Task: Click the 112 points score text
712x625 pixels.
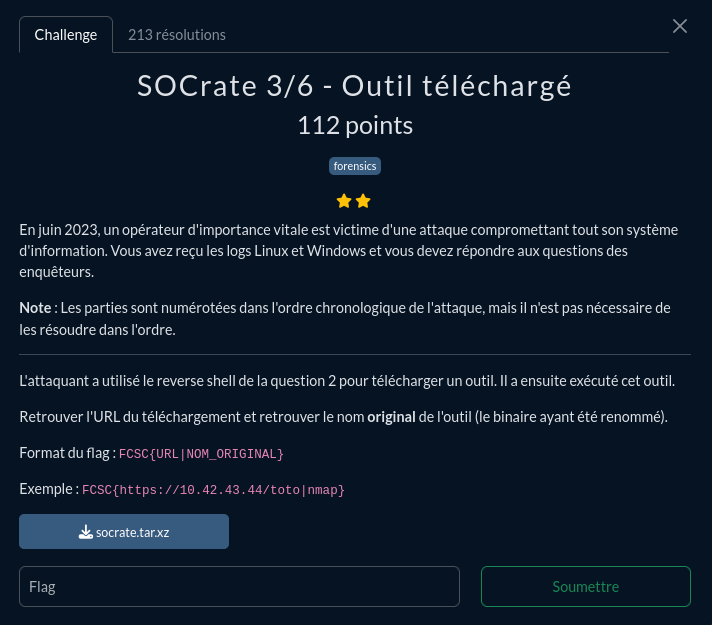Action: [355, 125]
